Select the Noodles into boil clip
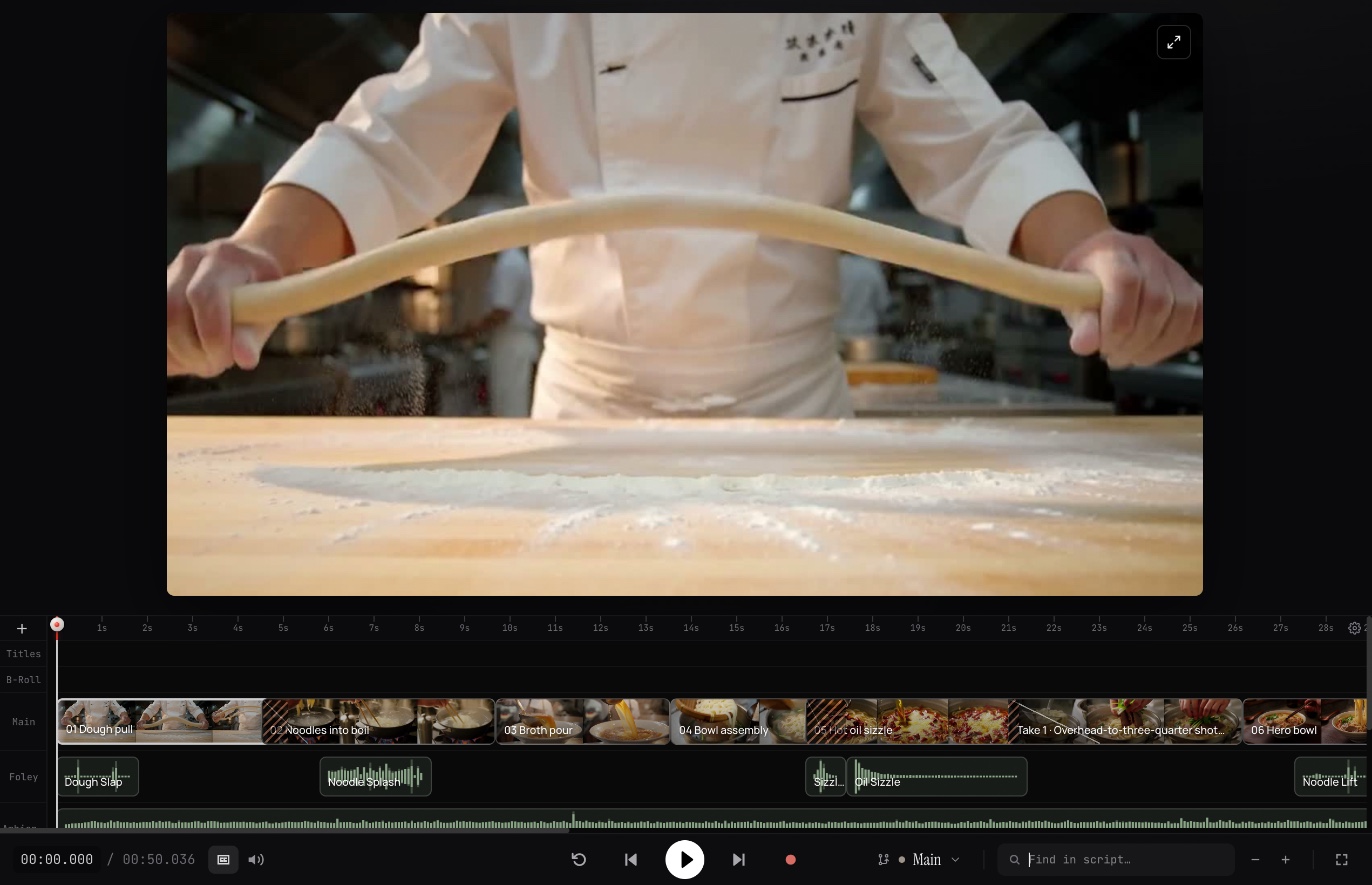Image resolution: width=1372 pixels, height=885 pixels. point(379,721)
